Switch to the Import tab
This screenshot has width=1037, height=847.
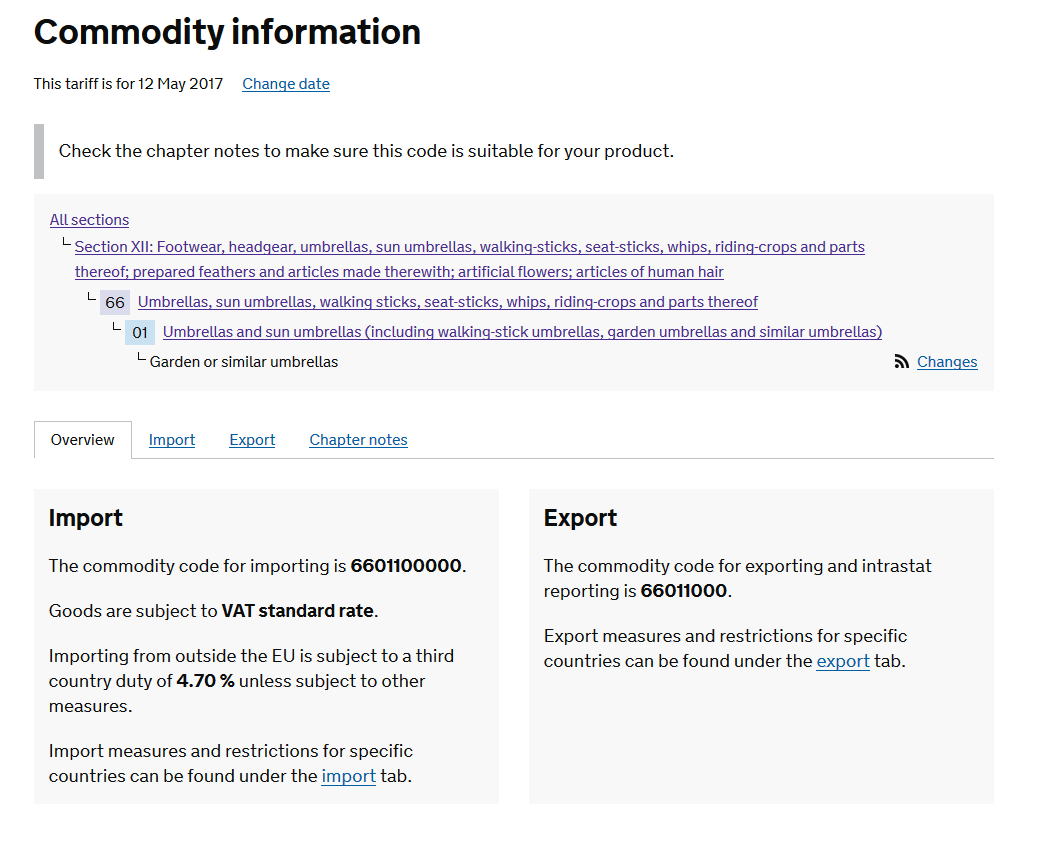pos(171,440)
